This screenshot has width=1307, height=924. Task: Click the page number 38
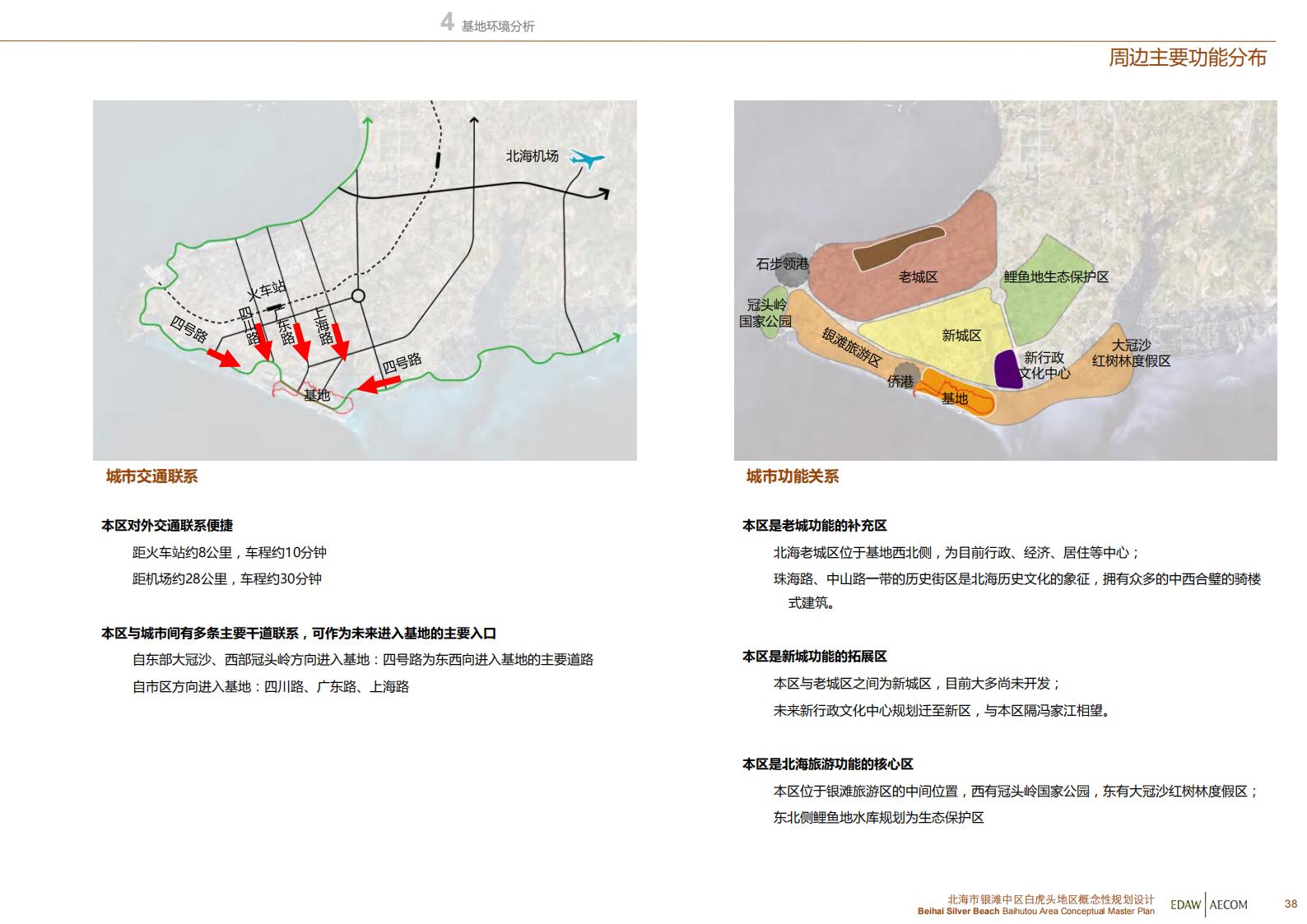pos(1291,904)
